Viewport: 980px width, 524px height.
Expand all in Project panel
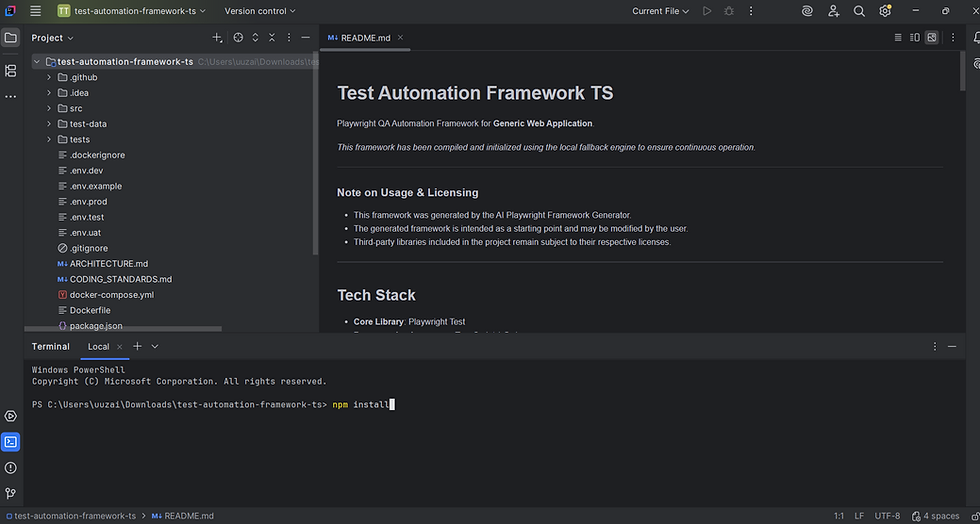click(255, 38)
